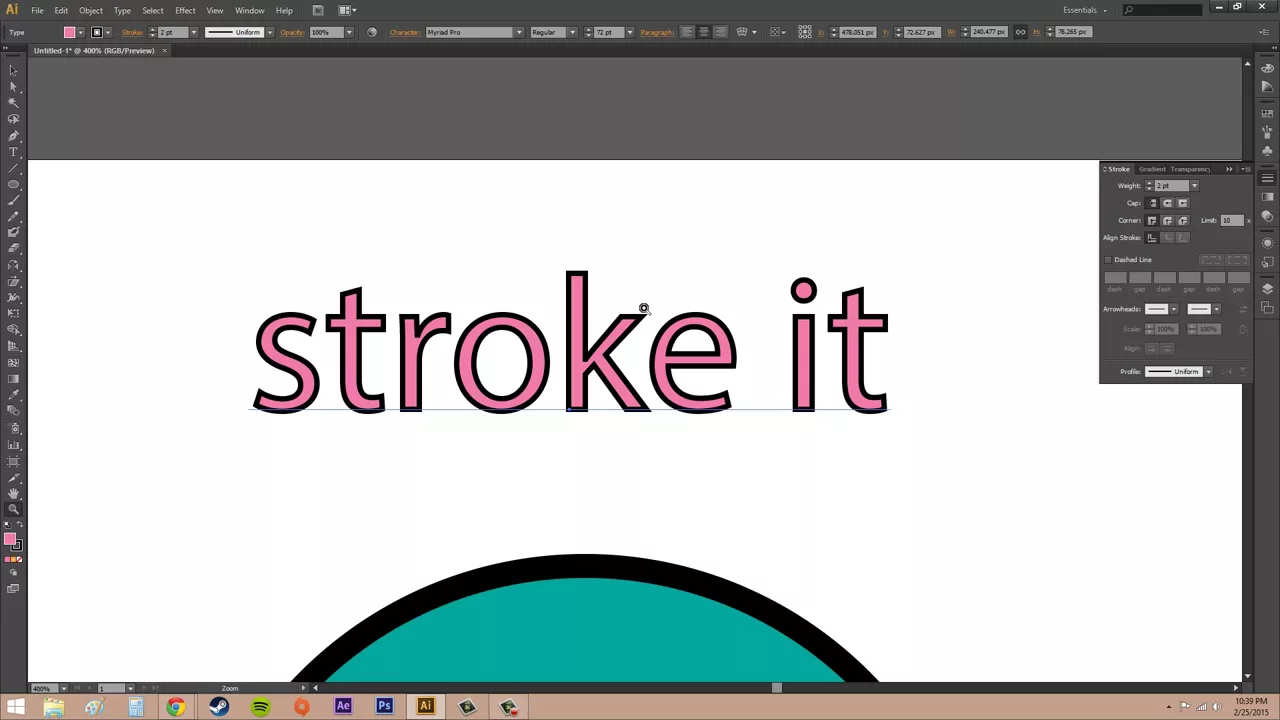The height and width of the screenshot is (720, 1280).
Task: Open the Profile dropdown in Stroke panel
Action: tap(1208, 372)
